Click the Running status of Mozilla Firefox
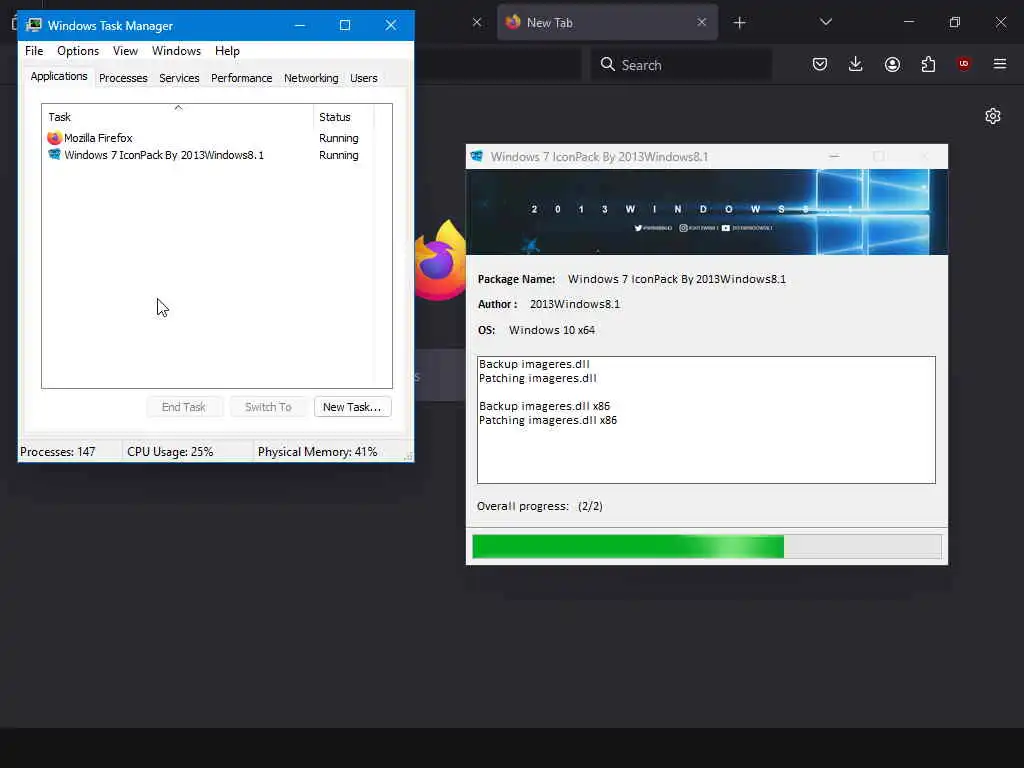1024x768 pixels. 338,138
